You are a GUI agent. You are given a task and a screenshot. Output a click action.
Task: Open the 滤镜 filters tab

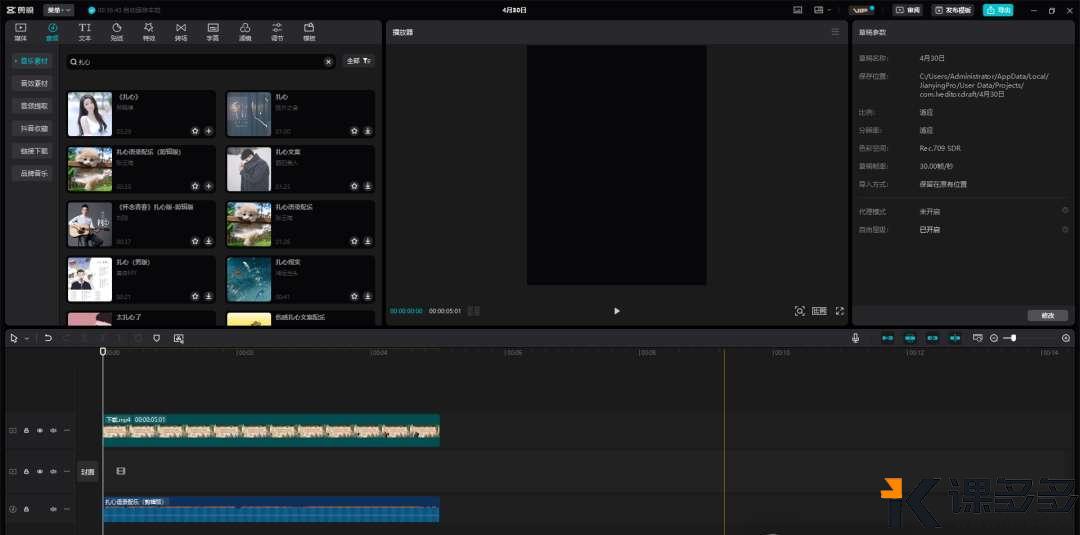pos(245,32)
